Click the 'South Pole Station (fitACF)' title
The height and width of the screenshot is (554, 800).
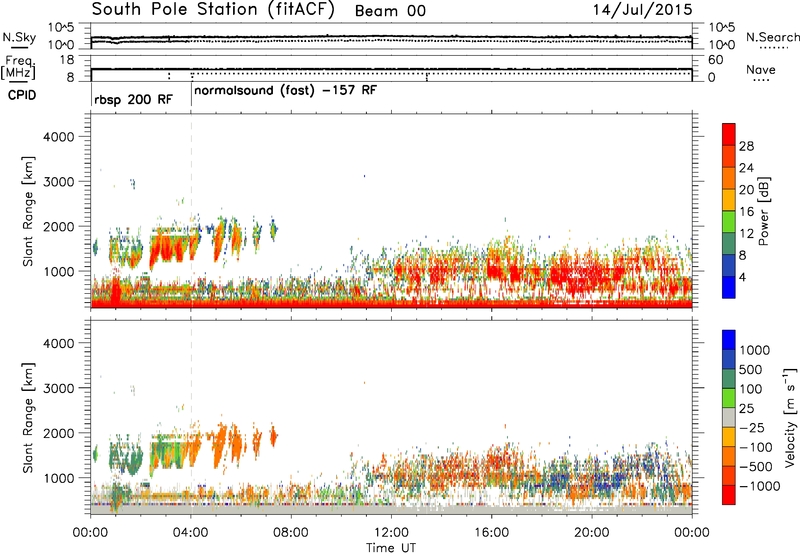(x=213, y=10)
